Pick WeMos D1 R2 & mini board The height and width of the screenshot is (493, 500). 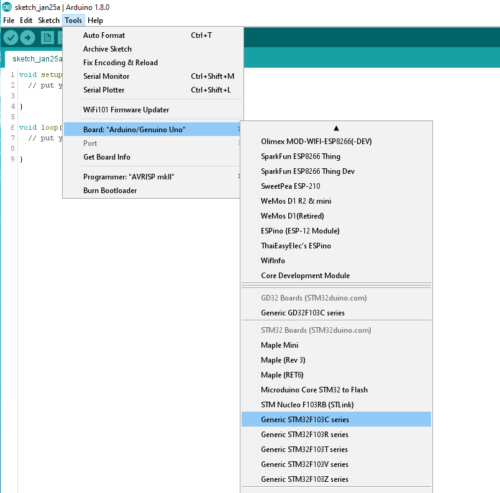pyautogui.click(x=336, y=201)
